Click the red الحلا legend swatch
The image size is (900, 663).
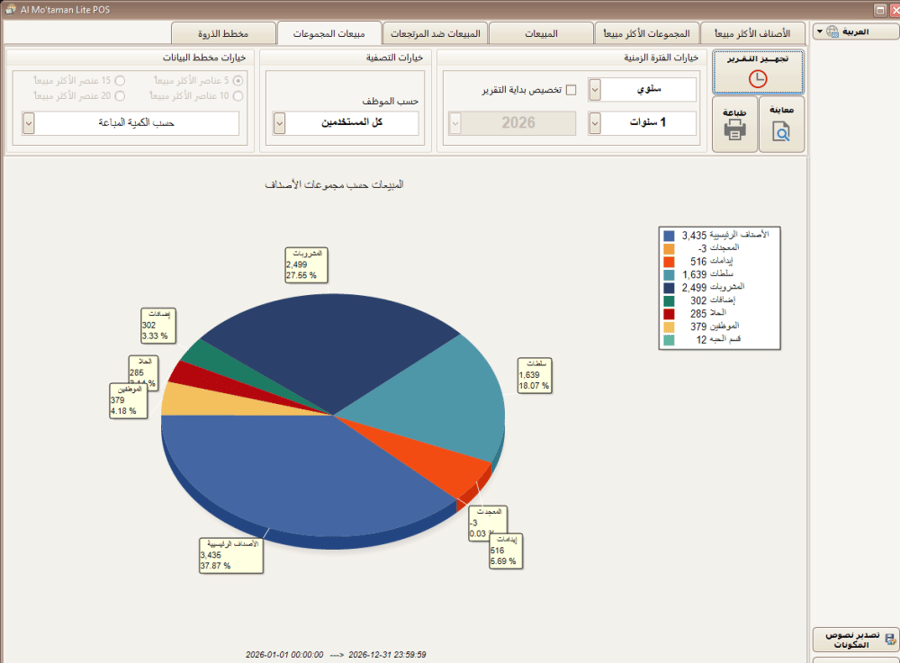[x=669, y=314]
